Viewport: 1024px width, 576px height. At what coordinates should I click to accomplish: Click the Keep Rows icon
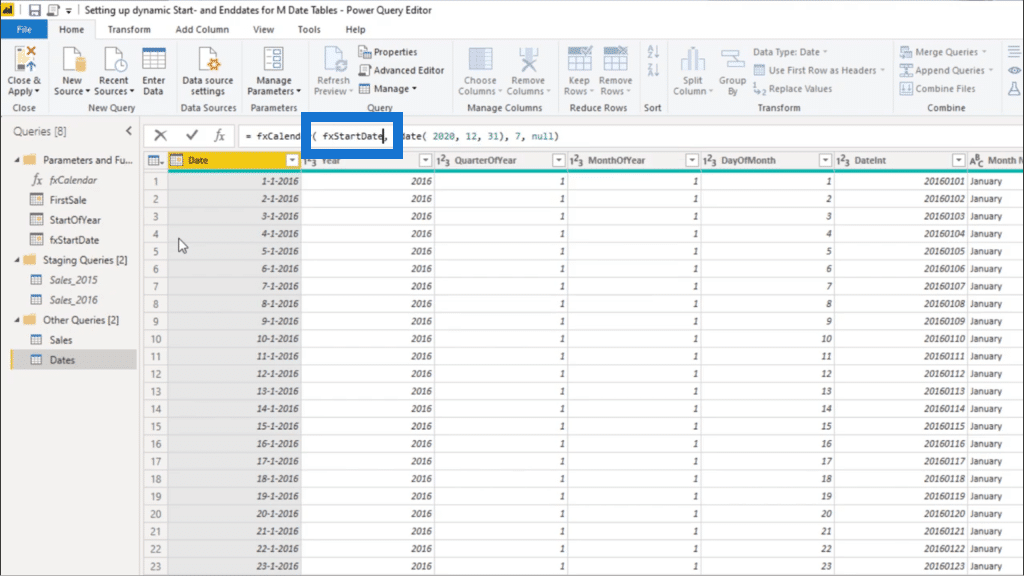579,59
